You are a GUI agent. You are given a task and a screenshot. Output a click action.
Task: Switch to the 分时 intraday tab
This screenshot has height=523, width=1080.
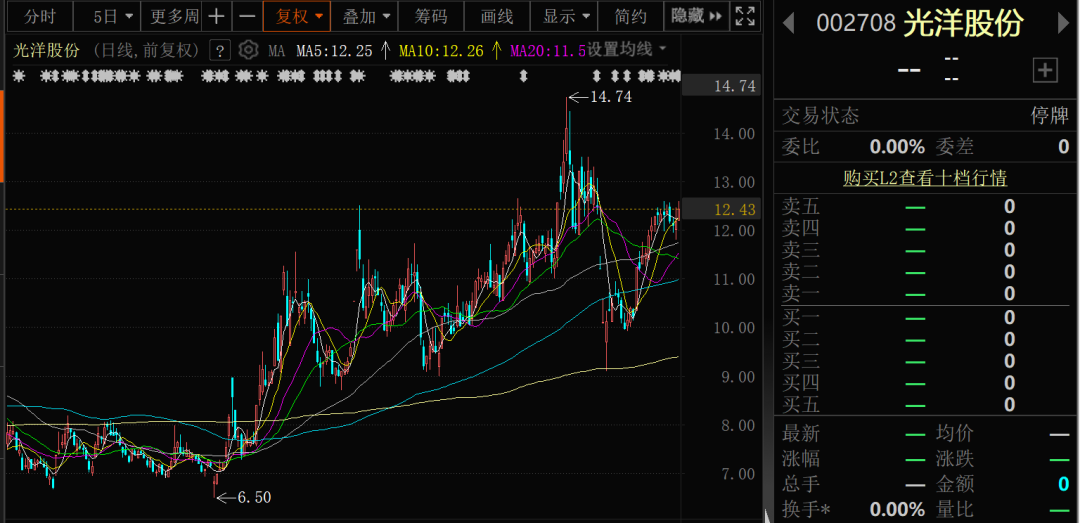click(40, 17)
